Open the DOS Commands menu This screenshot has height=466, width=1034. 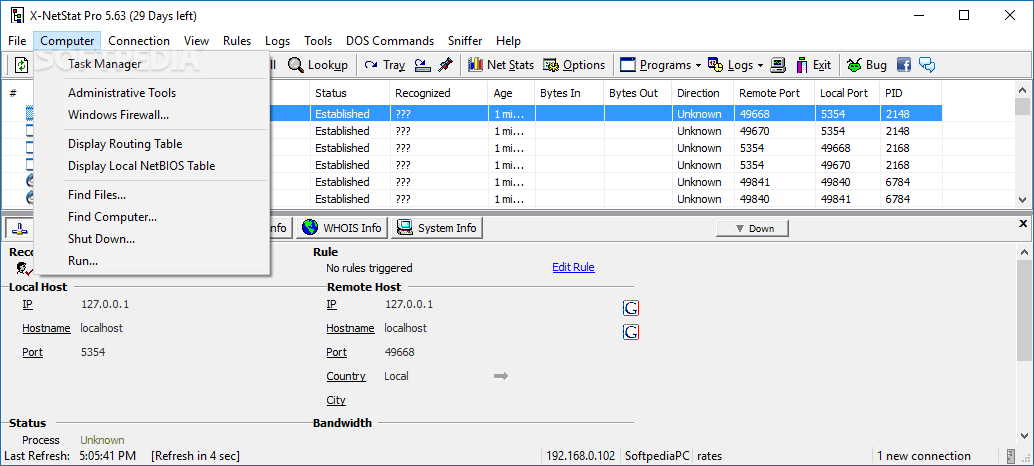coord(390,41)
